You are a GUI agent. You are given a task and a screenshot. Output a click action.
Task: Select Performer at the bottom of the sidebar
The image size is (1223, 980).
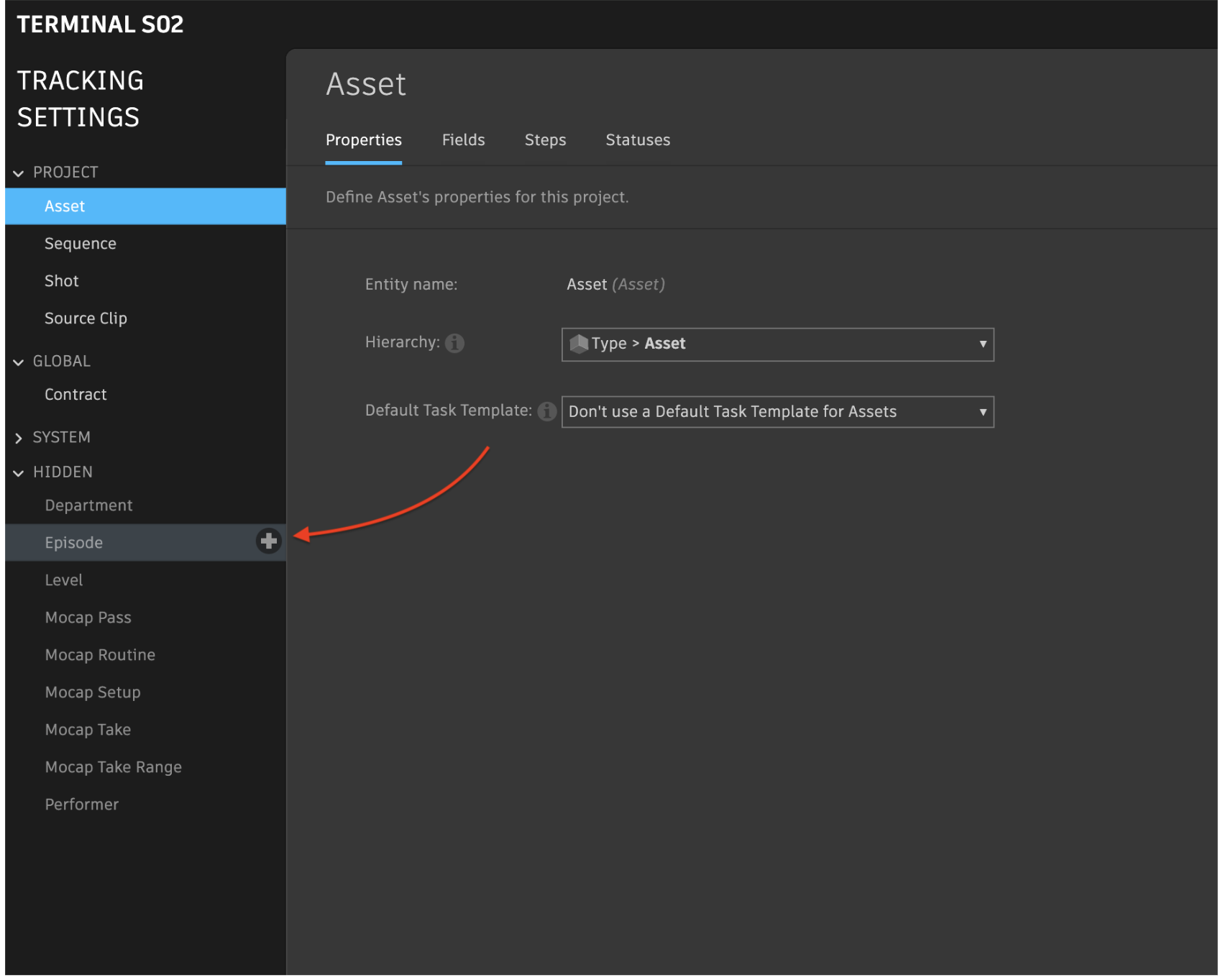(x=81, y=804)
